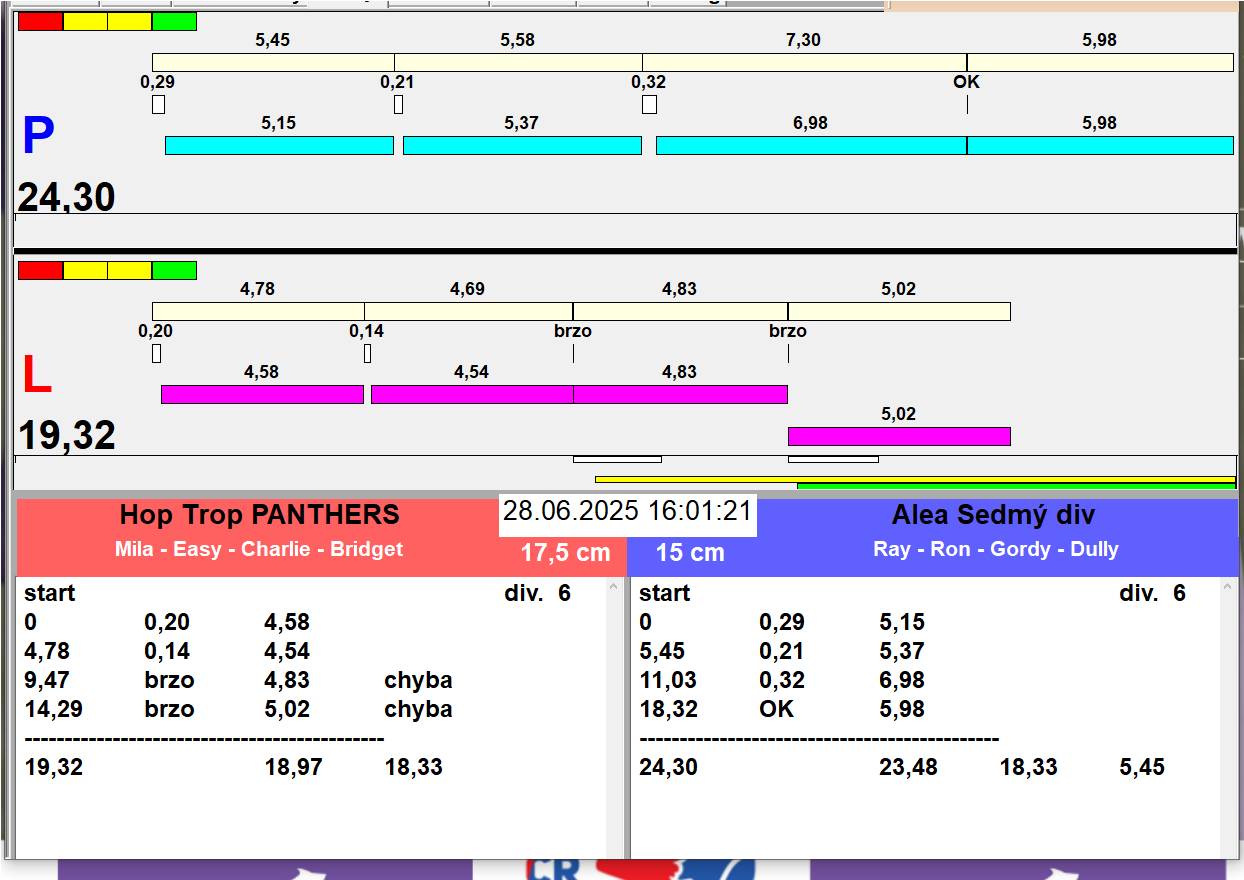Click the 17,5 cm jump height label
This screenshot has height=880, width=1244.
pyautogui.click(x=565, y=553)
